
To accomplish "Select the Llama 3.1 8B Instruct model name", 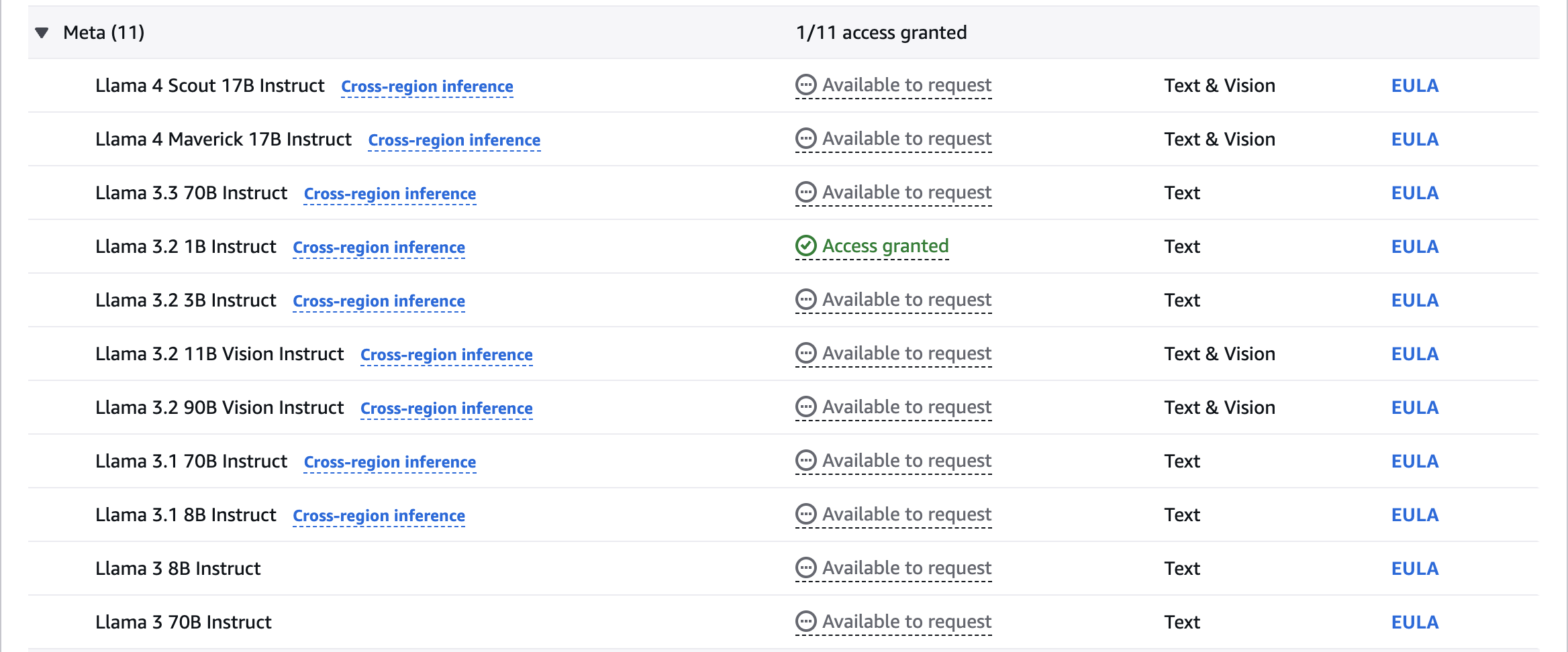I will (185, 515).
